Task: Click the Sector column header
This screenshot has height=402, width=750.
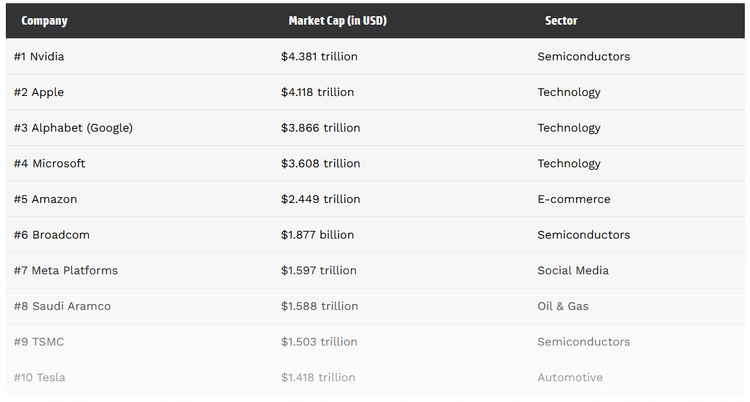Action: click(561, 21)
